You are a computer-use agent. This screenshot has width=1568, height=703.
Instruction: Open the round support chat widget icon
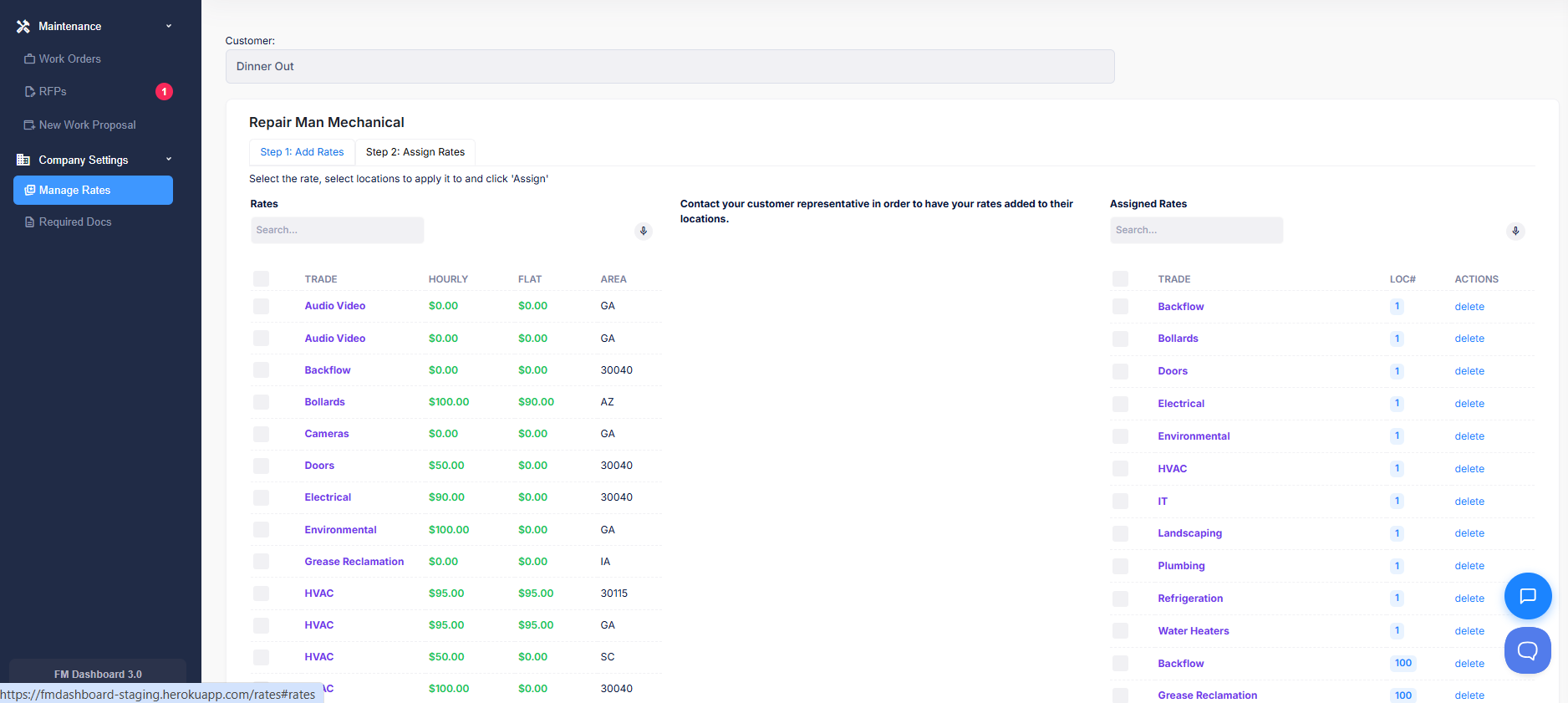1527,650
